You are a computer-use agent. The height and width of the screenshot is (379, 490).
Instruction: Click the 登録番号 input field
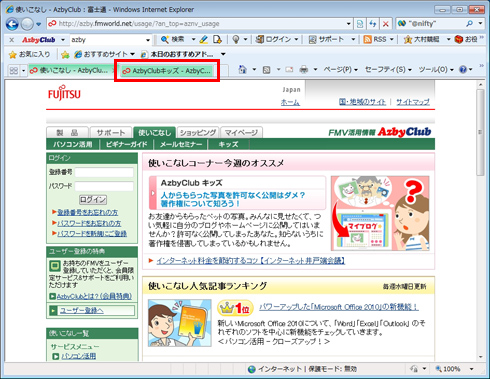pos(104,172)
